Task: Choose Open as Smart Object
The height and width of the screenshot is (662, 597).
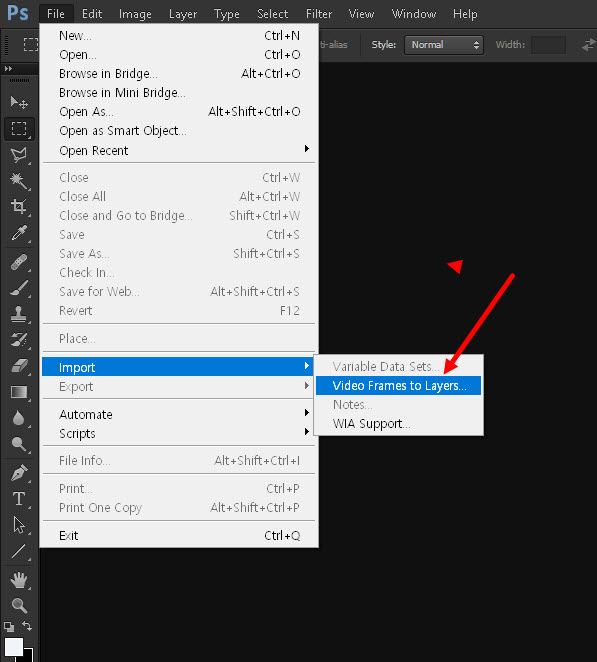Action: pos(179,130)
